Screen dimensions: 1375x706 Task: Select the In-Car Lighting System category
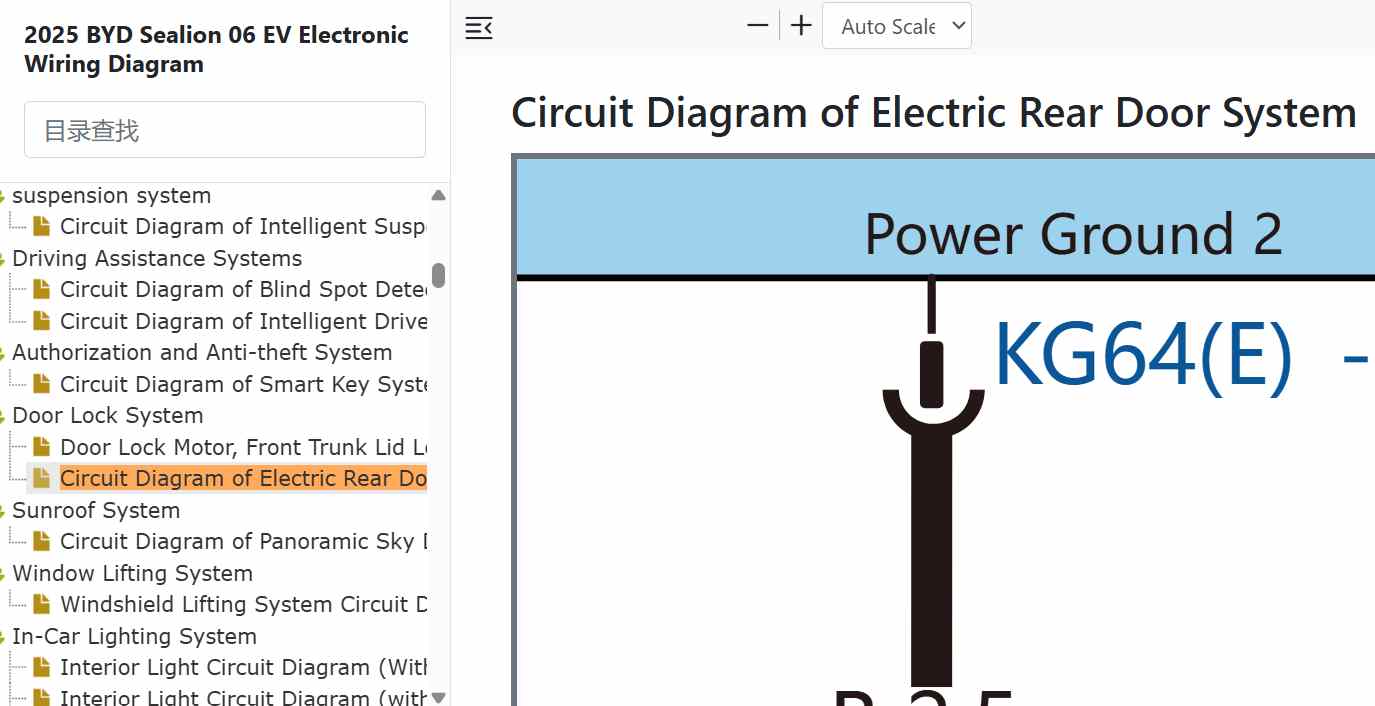pos(134,636)
